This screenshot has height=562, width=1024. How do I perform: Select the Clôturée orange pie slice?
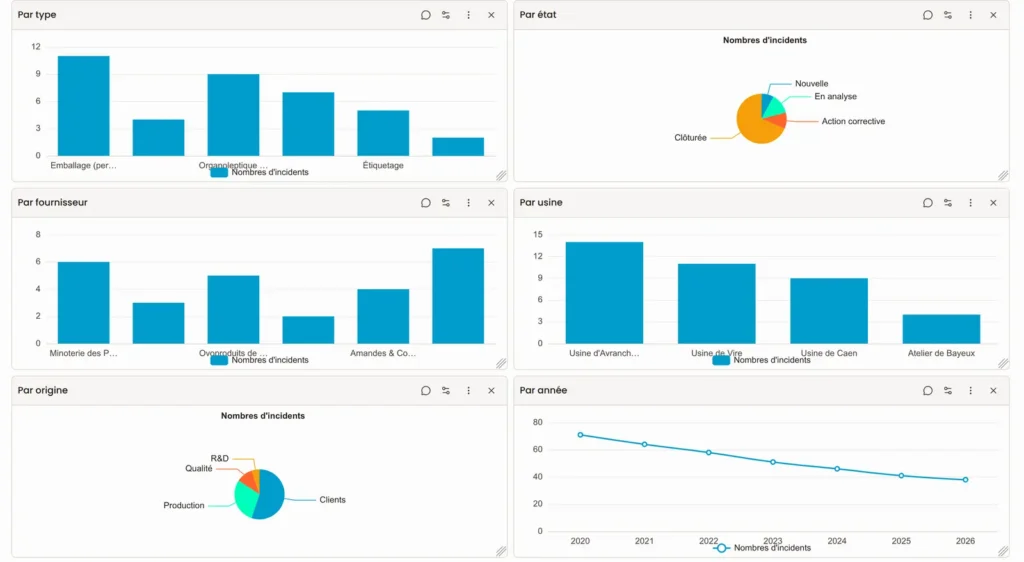click(x=752, y=124)
